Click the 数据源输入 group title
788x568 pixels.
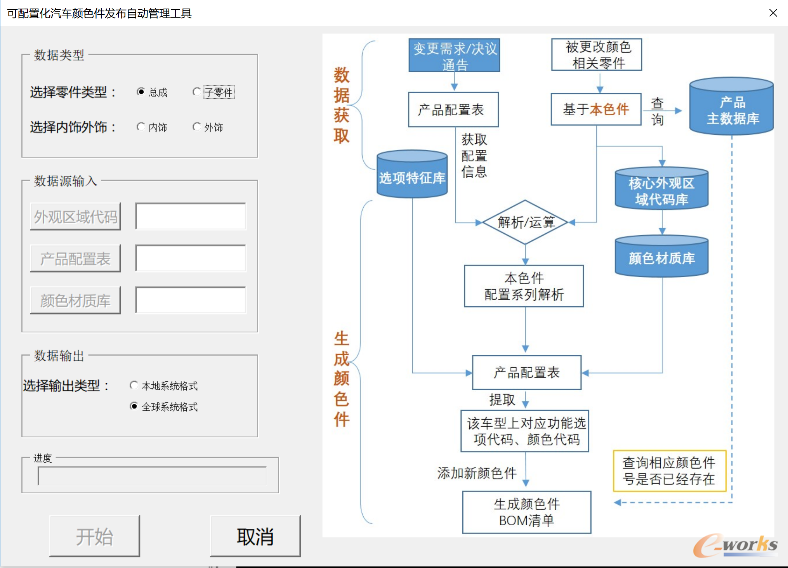tap(65, 181)
